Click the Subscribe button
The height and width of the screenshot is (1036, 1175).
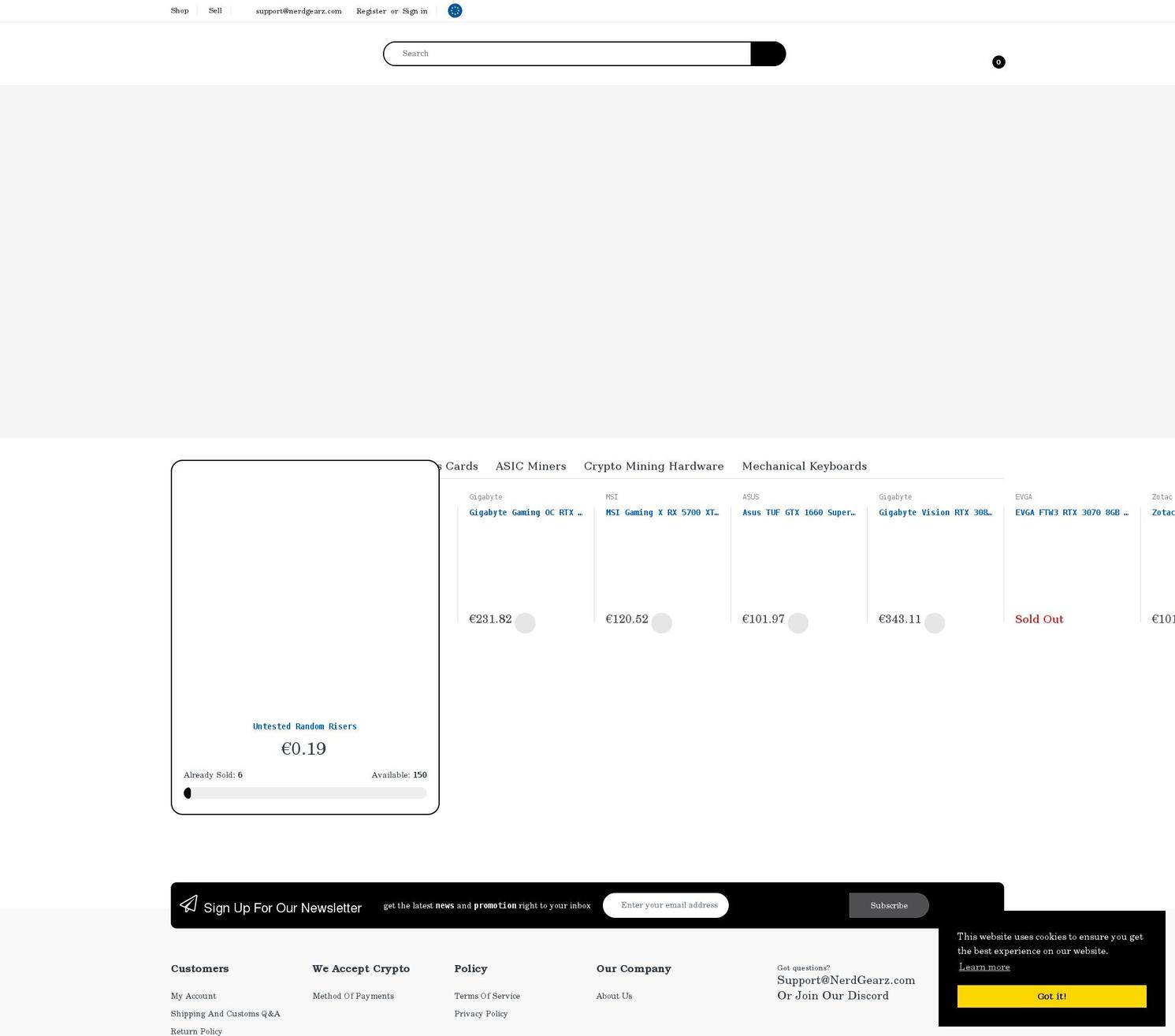click(x=889, y=905)
